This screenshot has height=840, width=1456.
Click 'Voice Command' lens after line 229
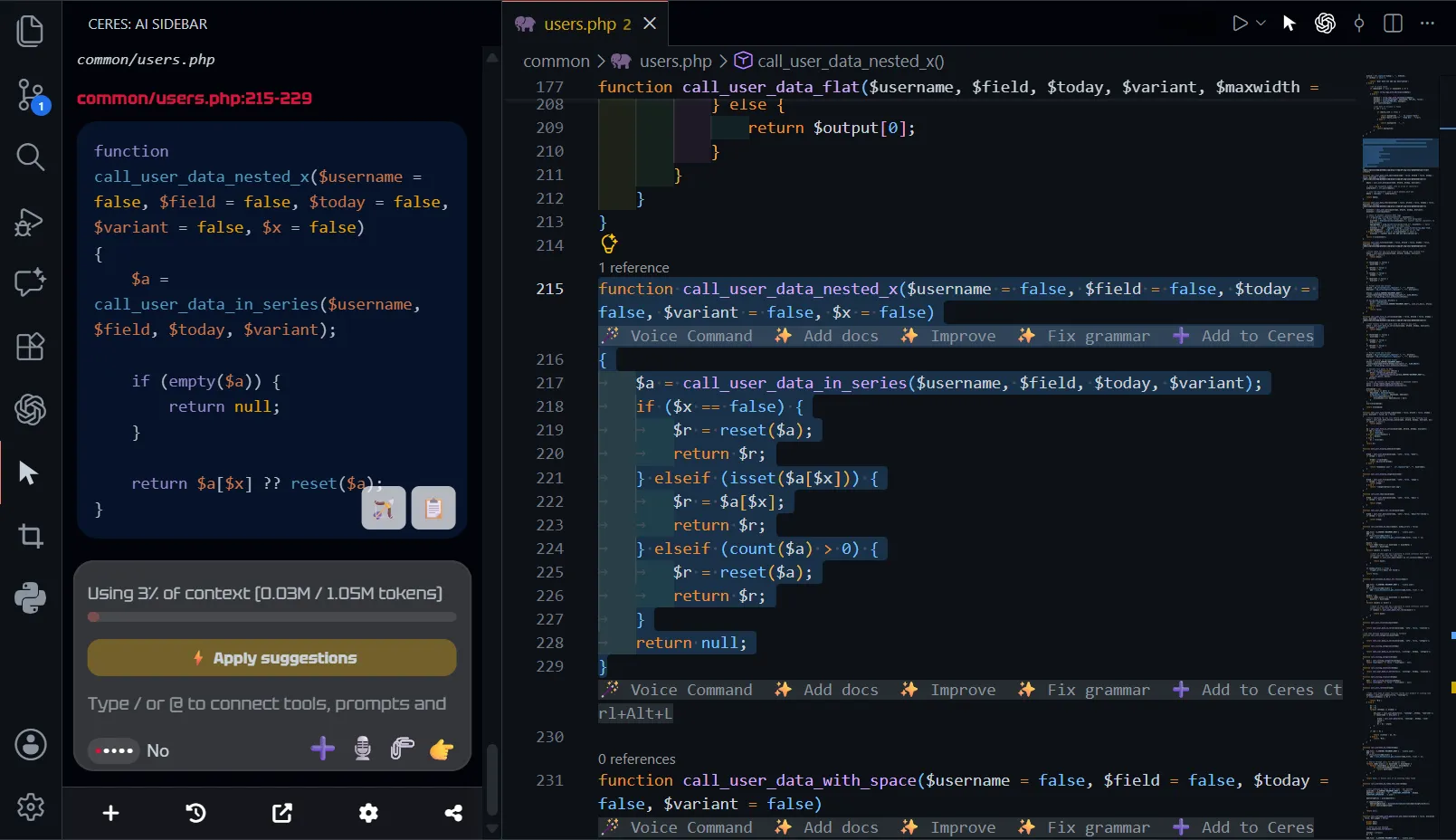(678, 690)
